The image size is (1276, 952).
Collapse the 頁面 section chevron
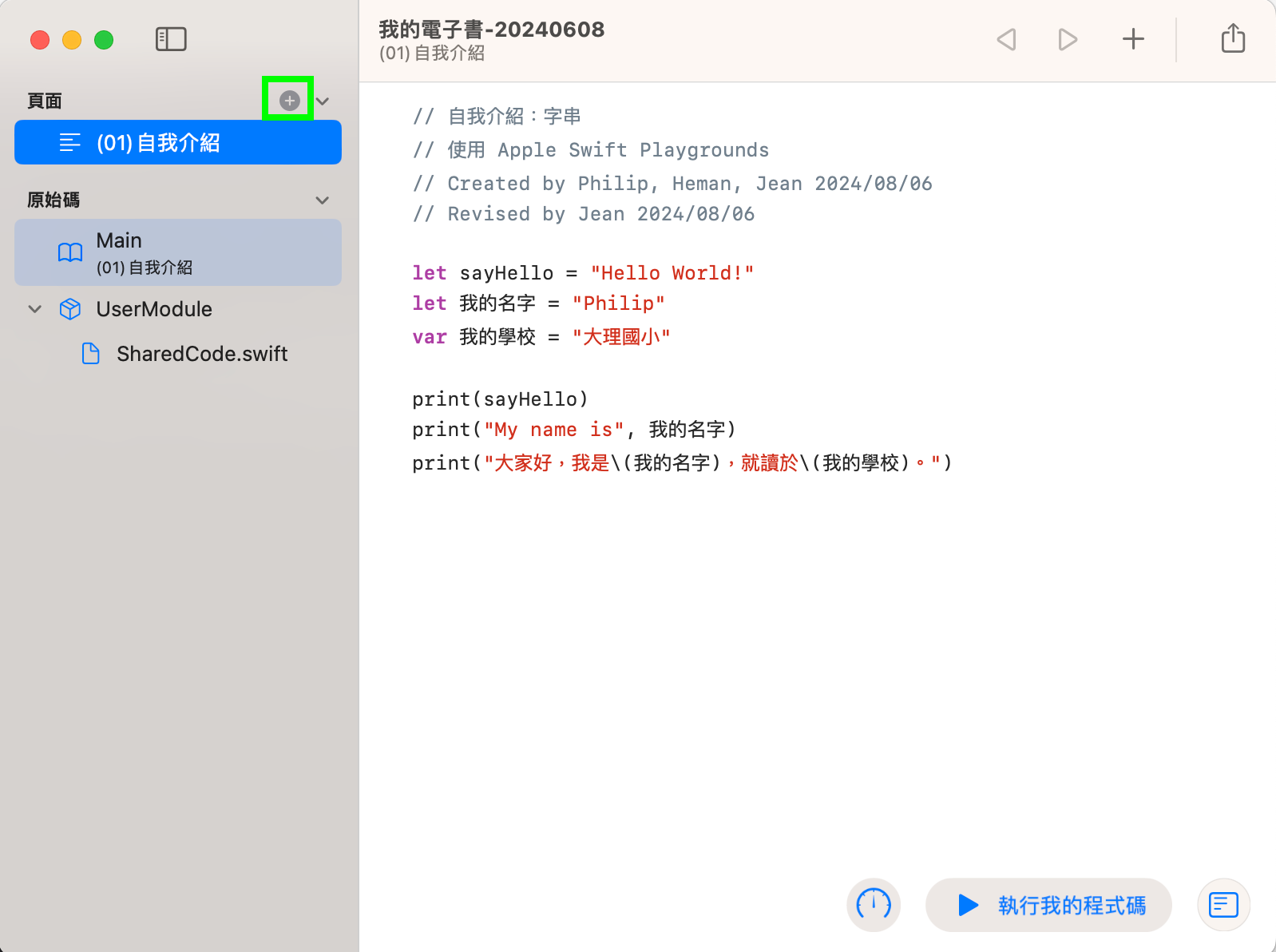[323, 101]
